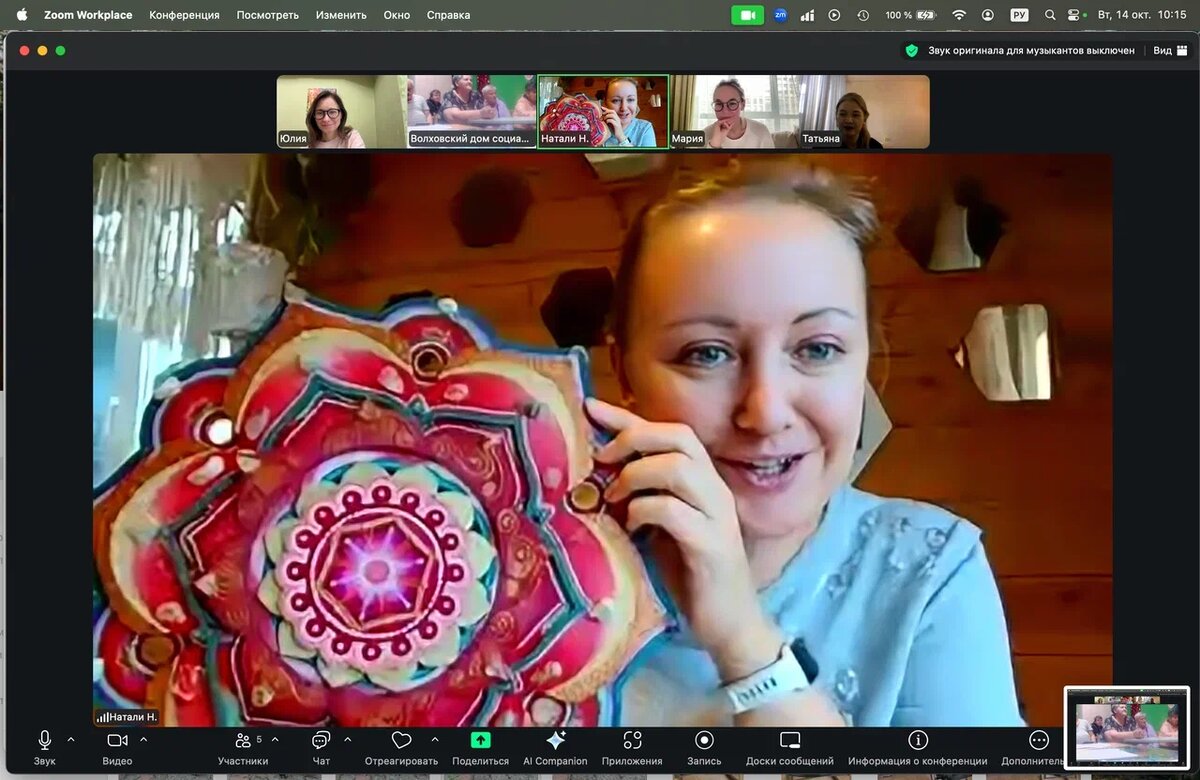The image size is (1200, 780).
Task: Click the Натали Н. name label on main video
Action: tap(127, 717)
